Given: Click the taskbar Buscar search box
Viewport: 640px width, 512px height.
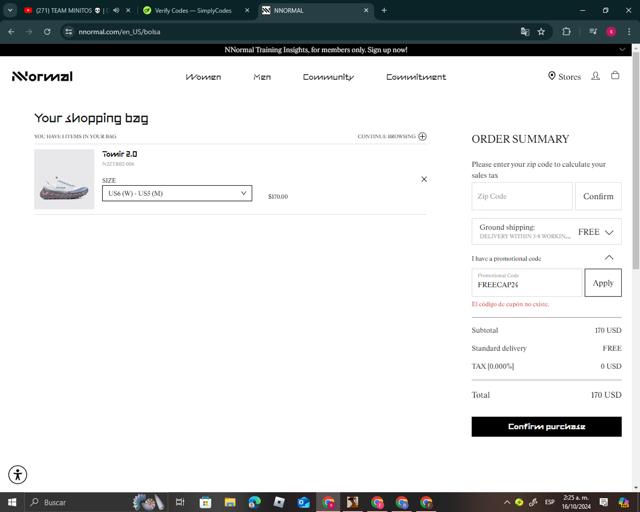Looking at the screenshot, I should pos(78,502).
